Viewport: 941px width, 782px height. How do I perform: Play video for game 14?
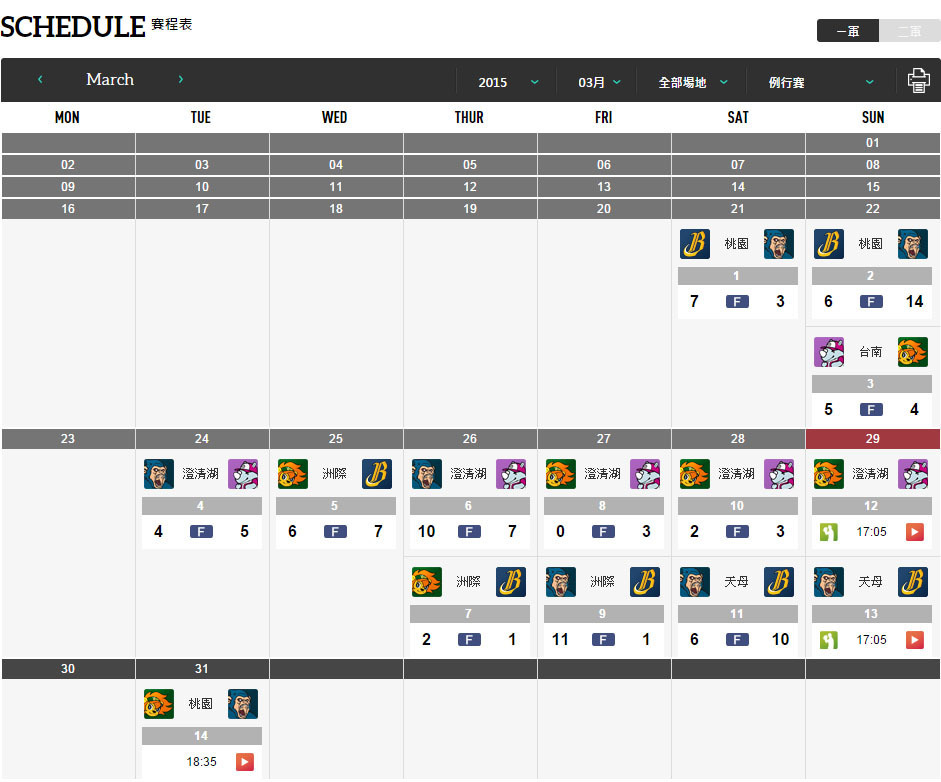[244, 762]
